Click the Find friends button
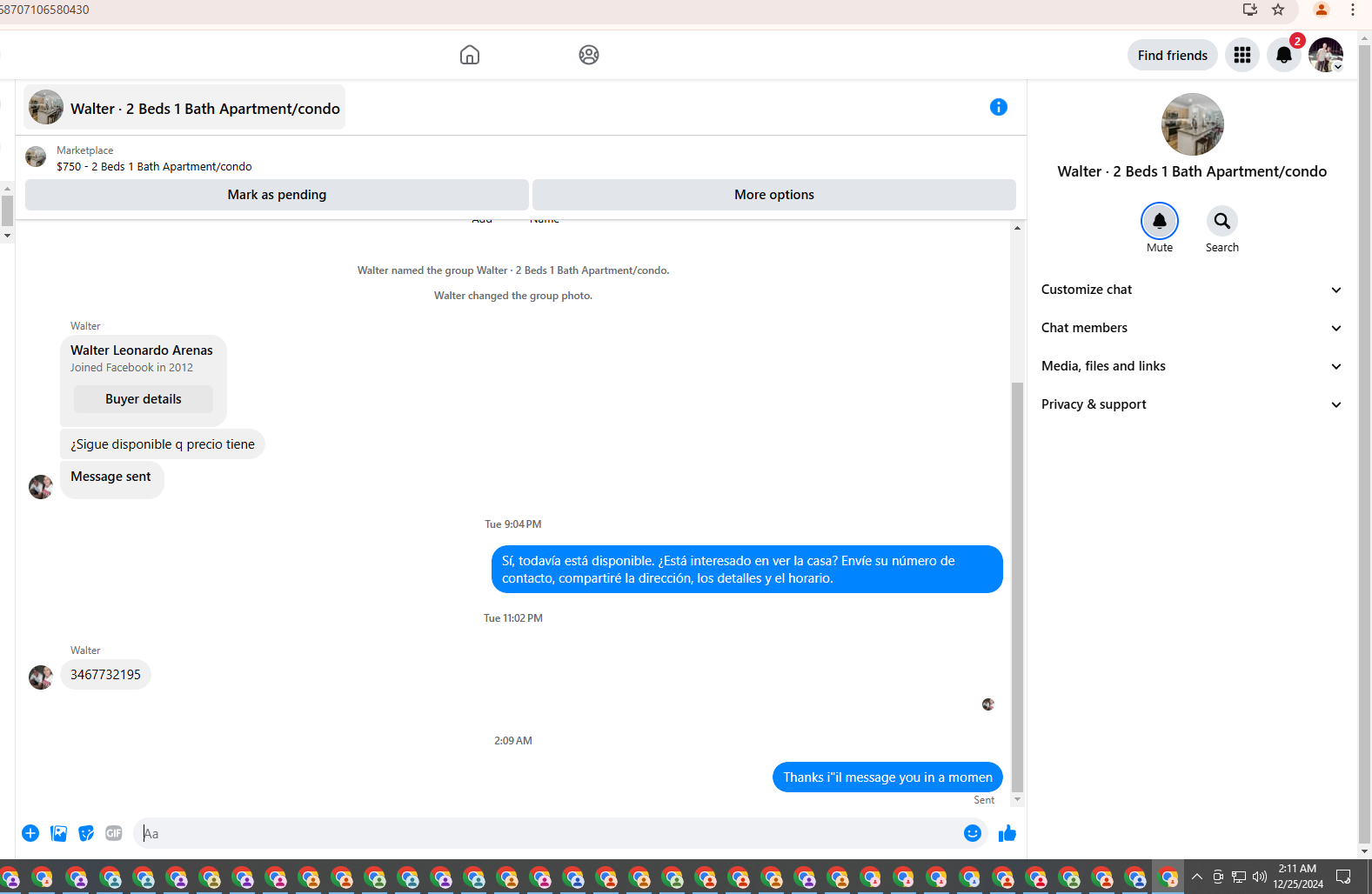Viewport: 1372px width, 894px height. coord(1173,55)
